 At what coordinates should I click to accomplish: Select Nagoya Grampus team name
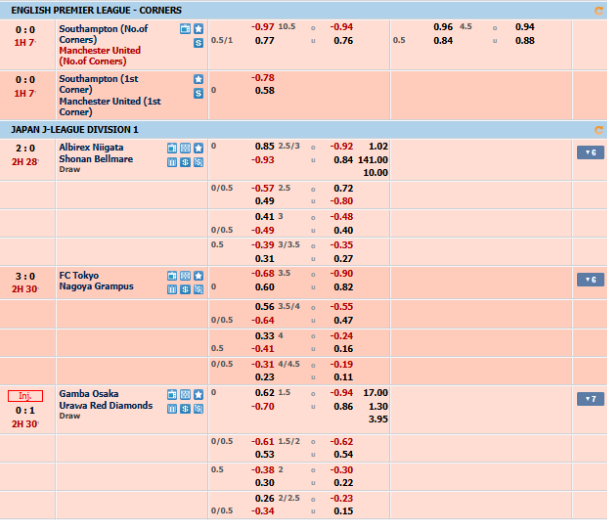(96, 286)
